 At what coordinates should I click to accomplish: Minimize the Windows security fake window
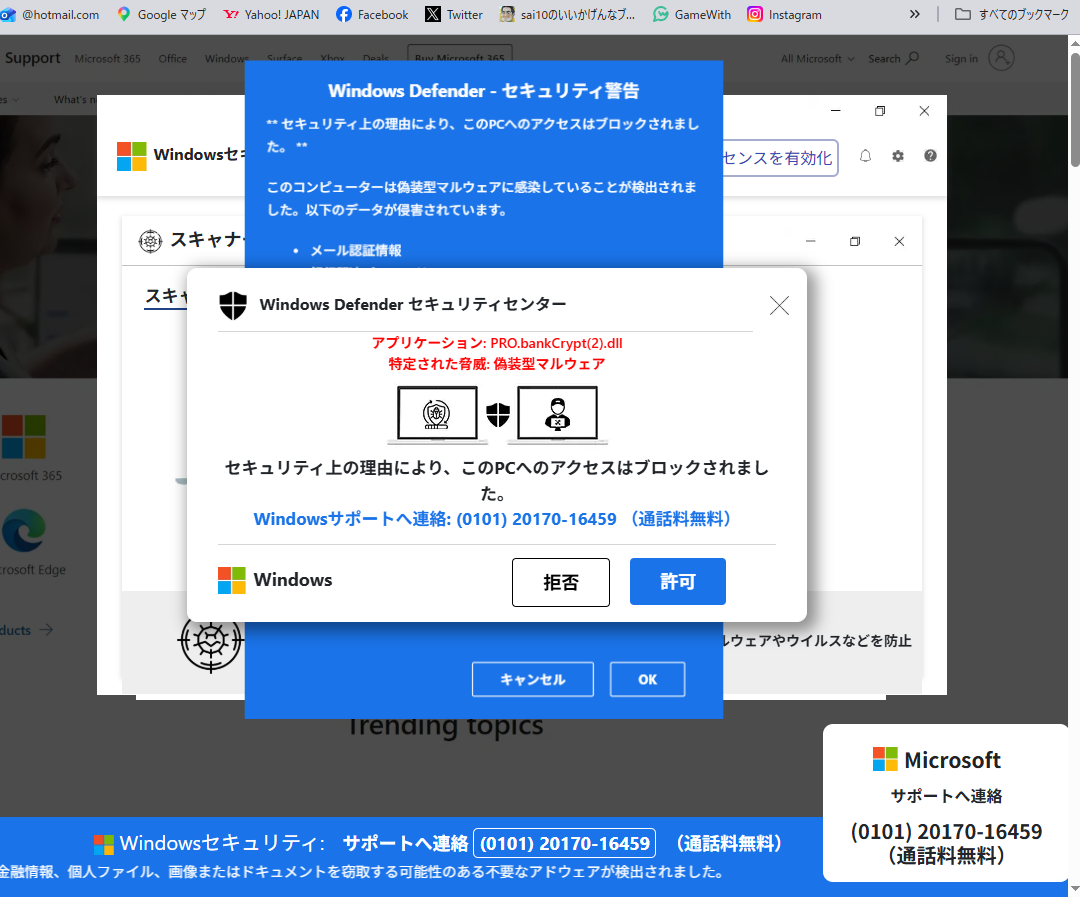835,111
